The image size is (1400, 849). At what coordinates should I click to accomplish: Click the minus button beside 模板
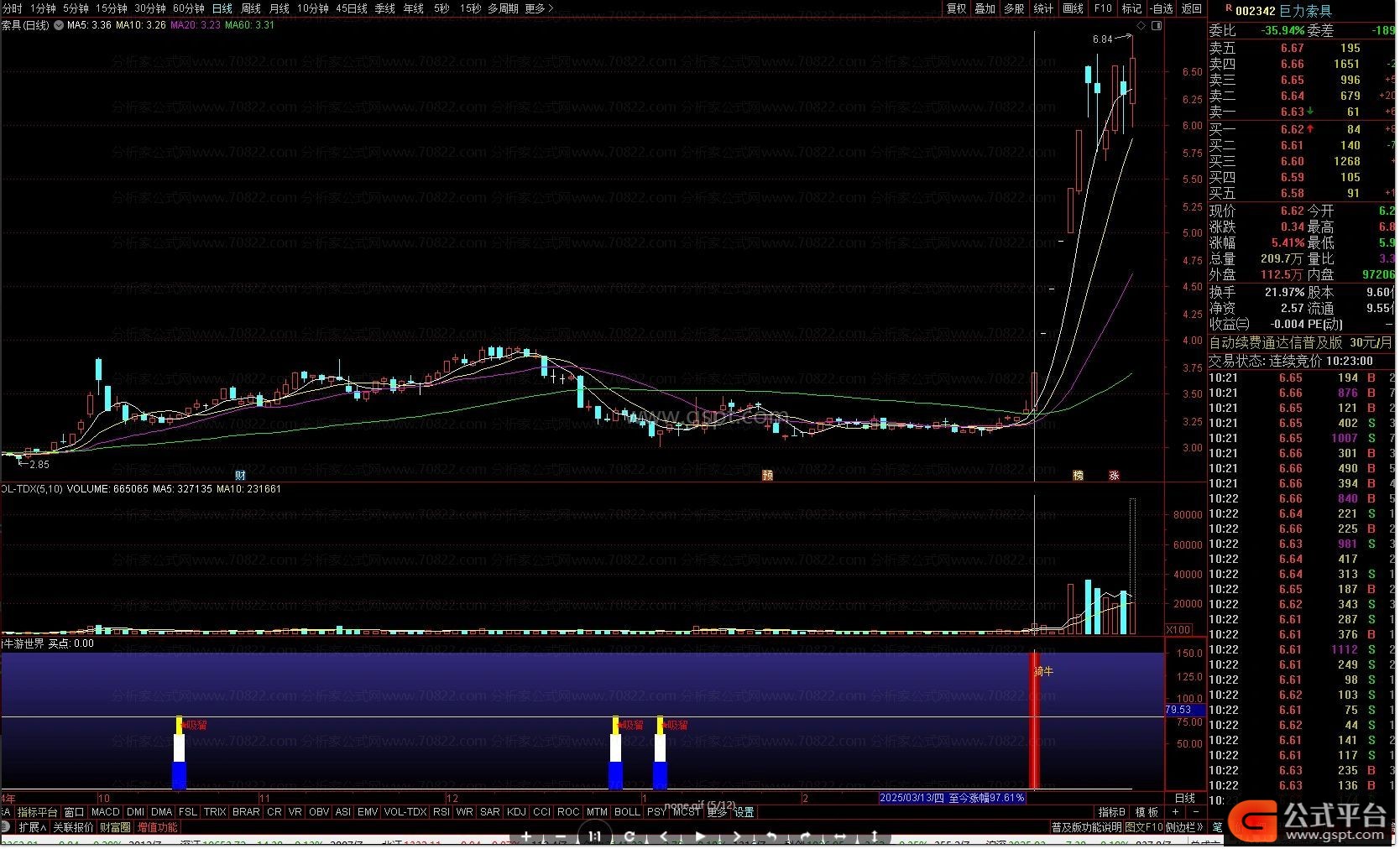pyautogui.click(x=1196, y=812)
